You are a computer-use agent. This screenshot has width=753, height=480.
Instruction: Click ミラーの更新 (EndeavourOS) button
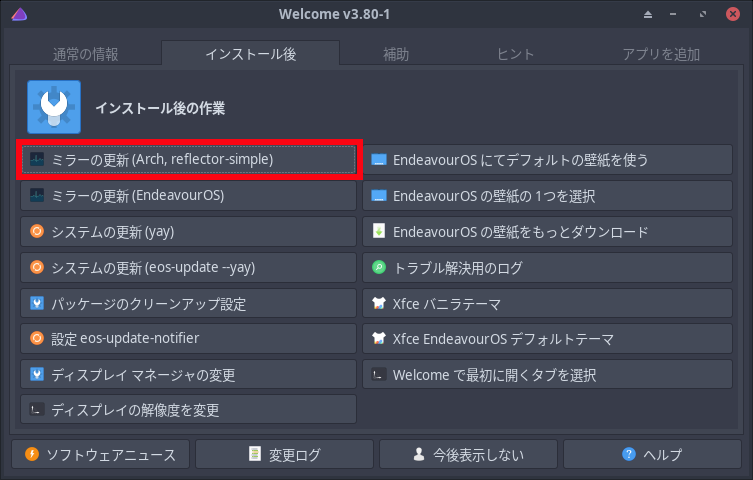click(x=189, y=195)
